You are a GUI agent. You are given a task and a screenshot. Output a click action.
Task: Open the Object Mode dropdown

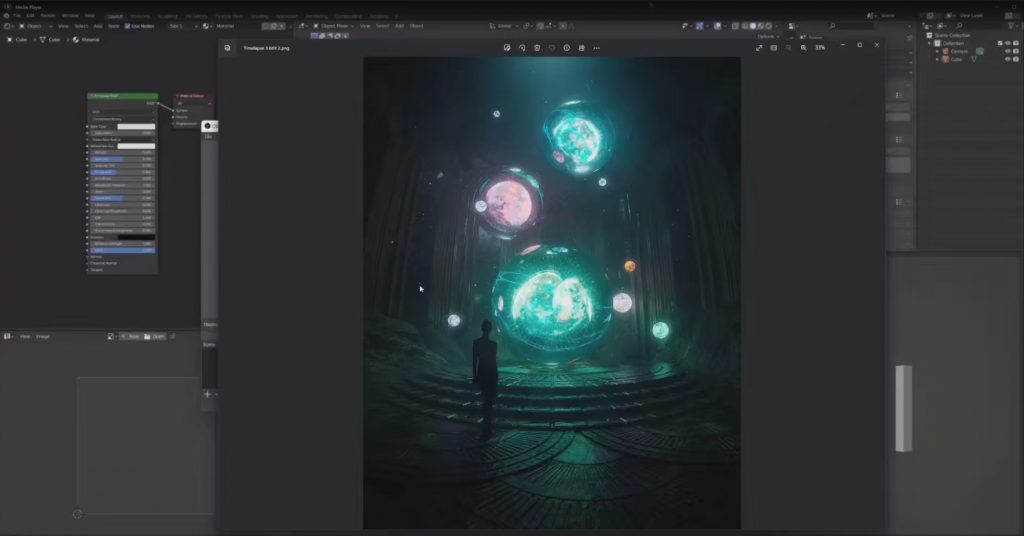click(333, 26)
